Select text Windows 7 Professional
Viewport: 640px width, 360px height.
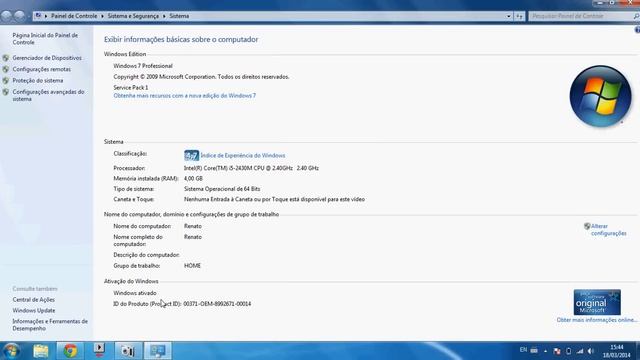[x=143, y=66]
